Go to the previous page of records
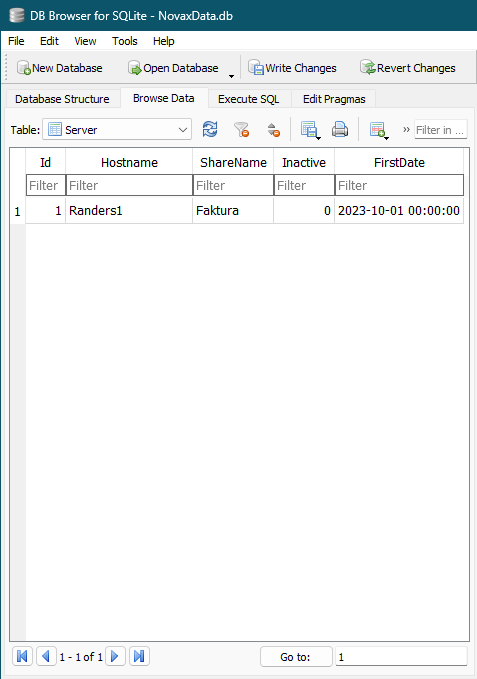This screenshot has width=477, height=679. point(46,656)
